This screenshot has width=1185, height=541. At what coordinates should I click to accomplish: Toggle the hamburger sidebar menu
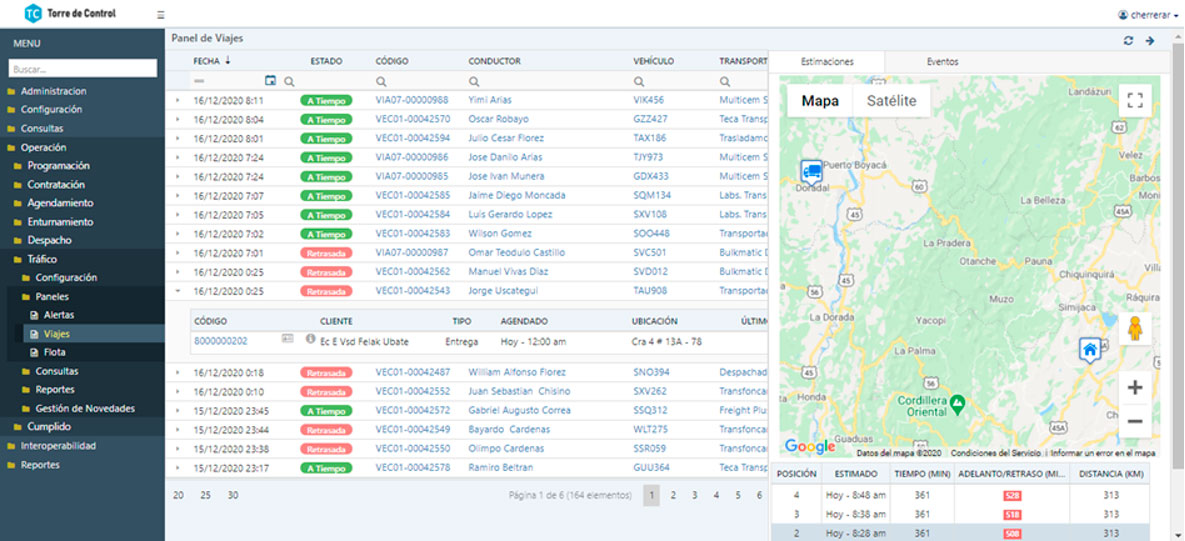click(x=161, y=15)
